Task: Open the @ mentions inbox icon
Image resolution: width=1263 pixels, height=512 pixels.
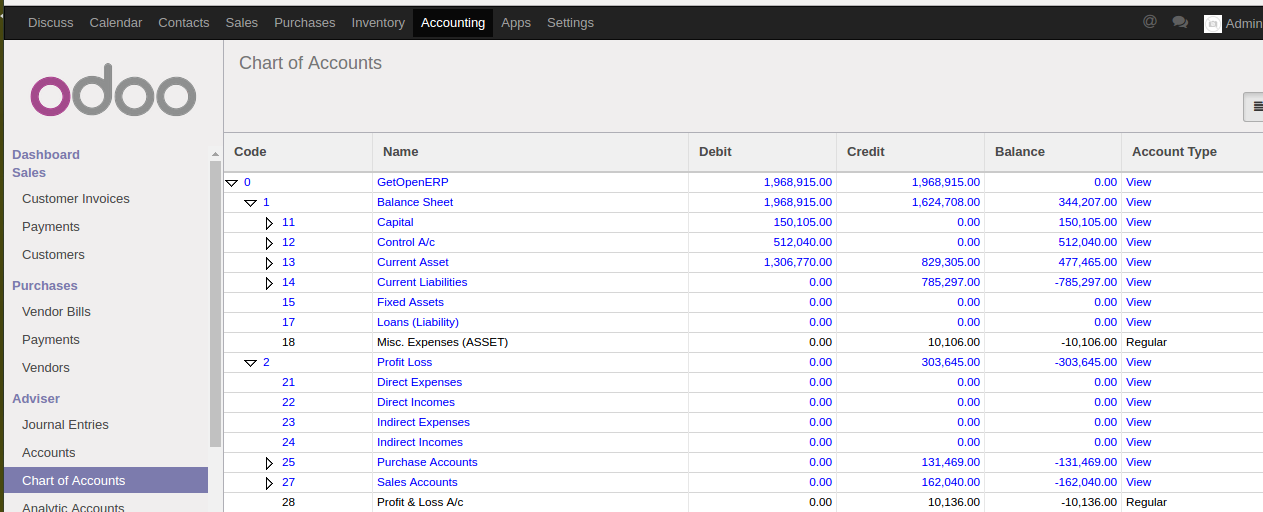Action: 1150,22
